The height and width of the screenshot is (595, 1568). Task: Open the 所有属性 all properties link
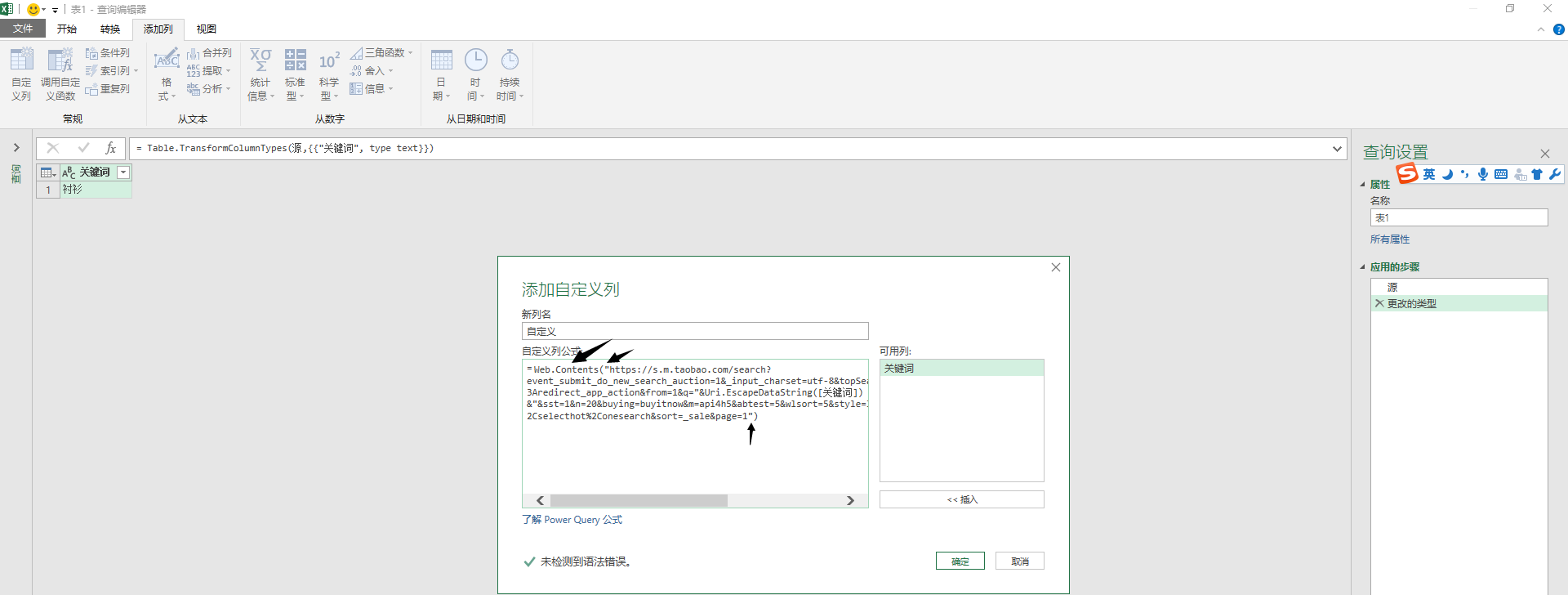click(x=1390, y=239)
